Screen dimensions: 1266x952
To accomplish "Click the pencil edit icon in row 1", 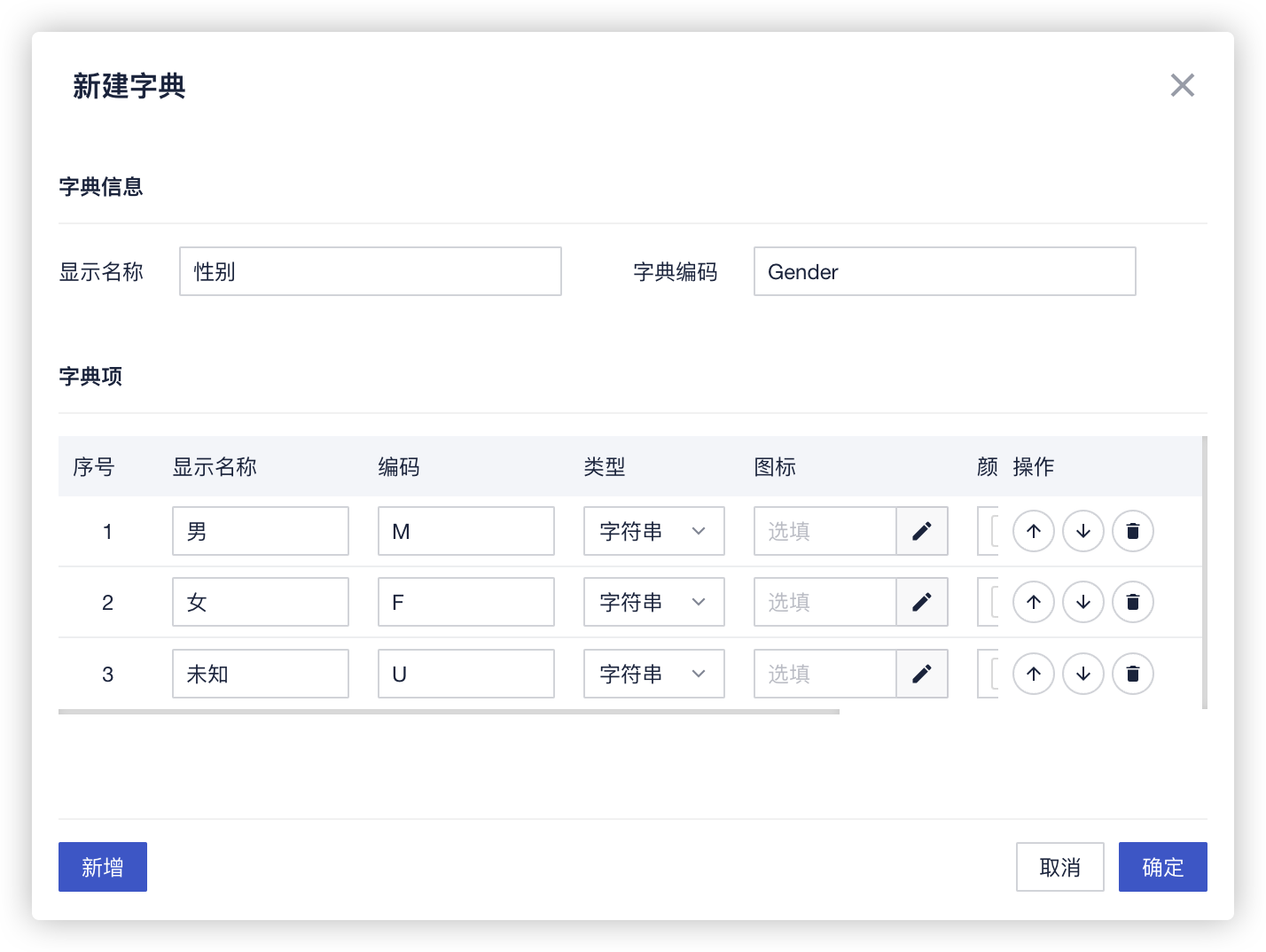I will tap(922, 531).
